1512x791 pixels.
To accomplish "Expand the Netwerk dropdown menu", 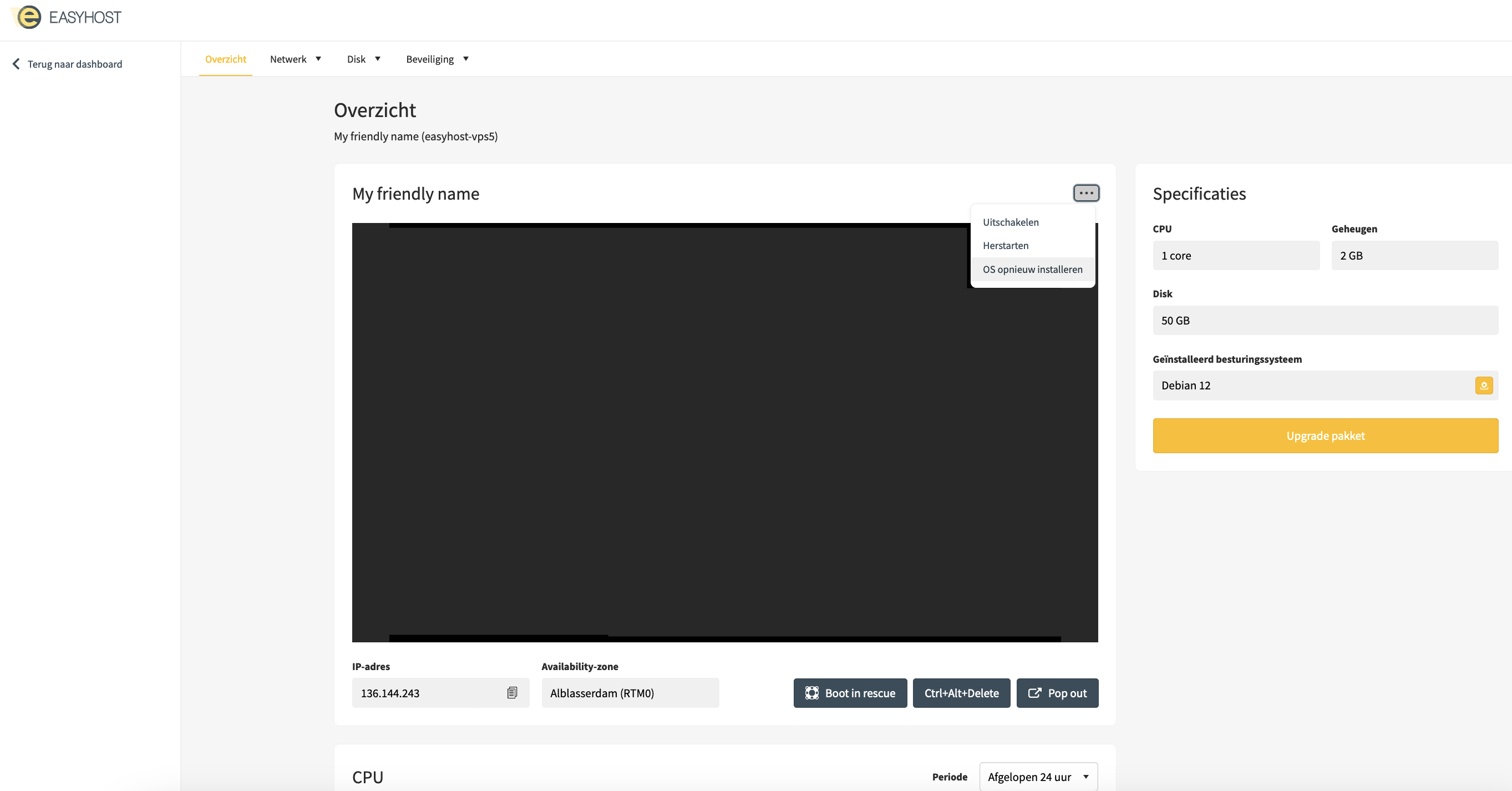I will tap(295, 59).
